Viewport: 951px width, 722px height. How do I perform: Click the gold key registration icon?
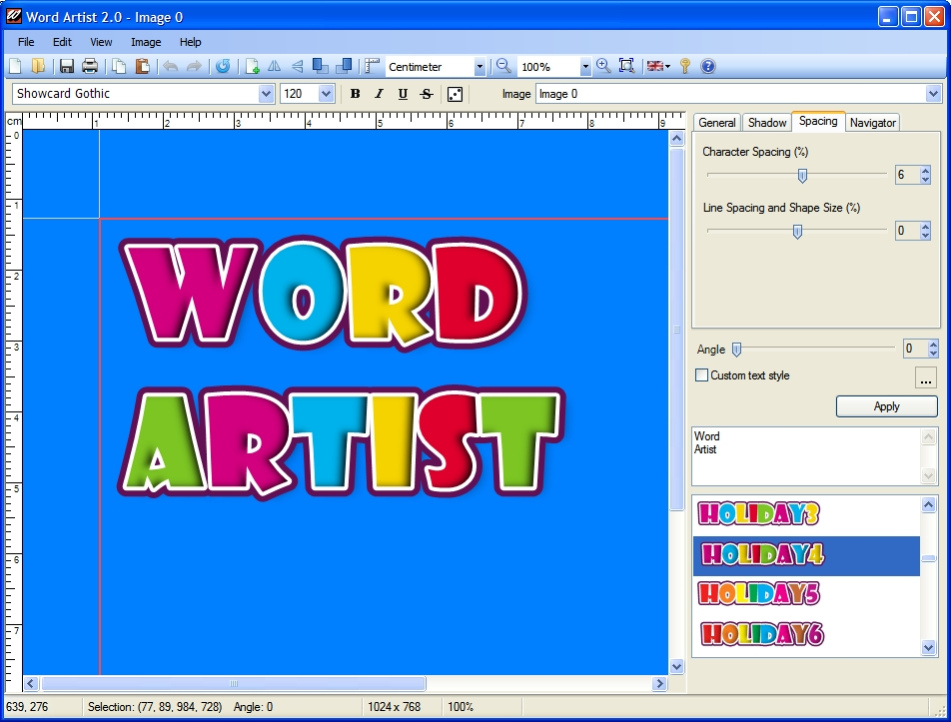coord(685,66)
